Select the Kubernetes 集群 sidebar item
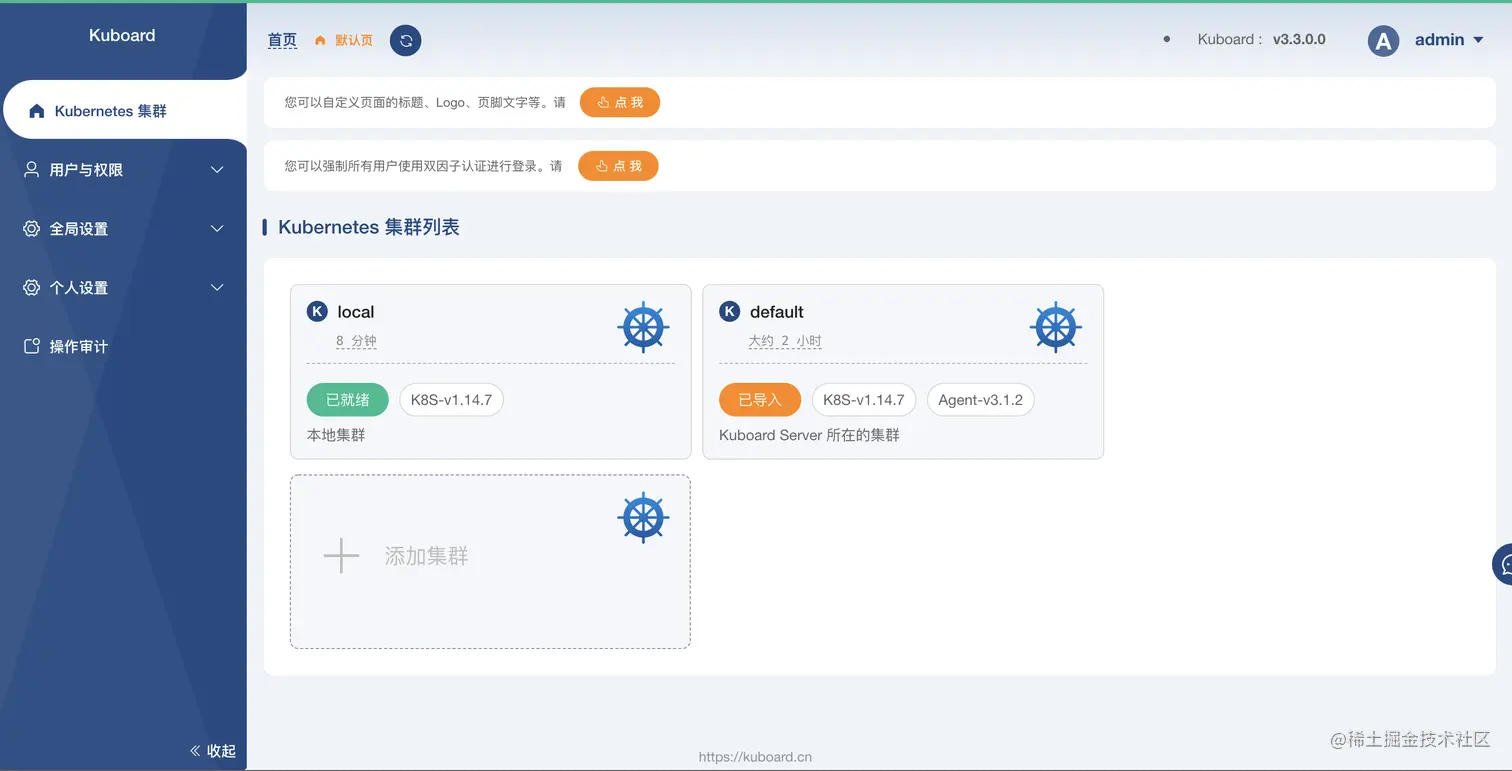Viewport: 1512px width, 771px height. 124,111
